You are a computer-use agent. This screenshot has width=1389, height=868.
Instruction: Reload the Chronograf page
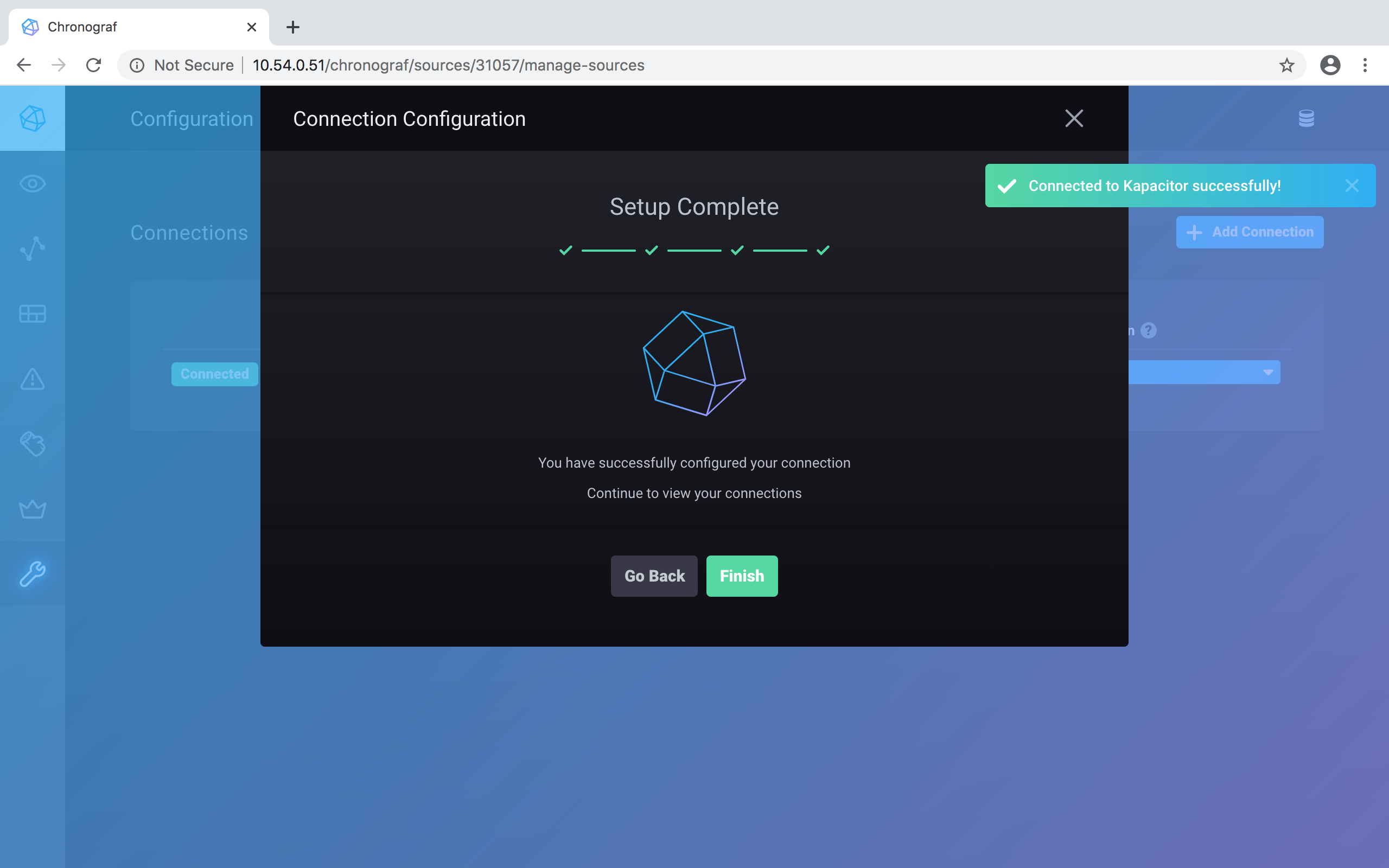click(93, 65)
